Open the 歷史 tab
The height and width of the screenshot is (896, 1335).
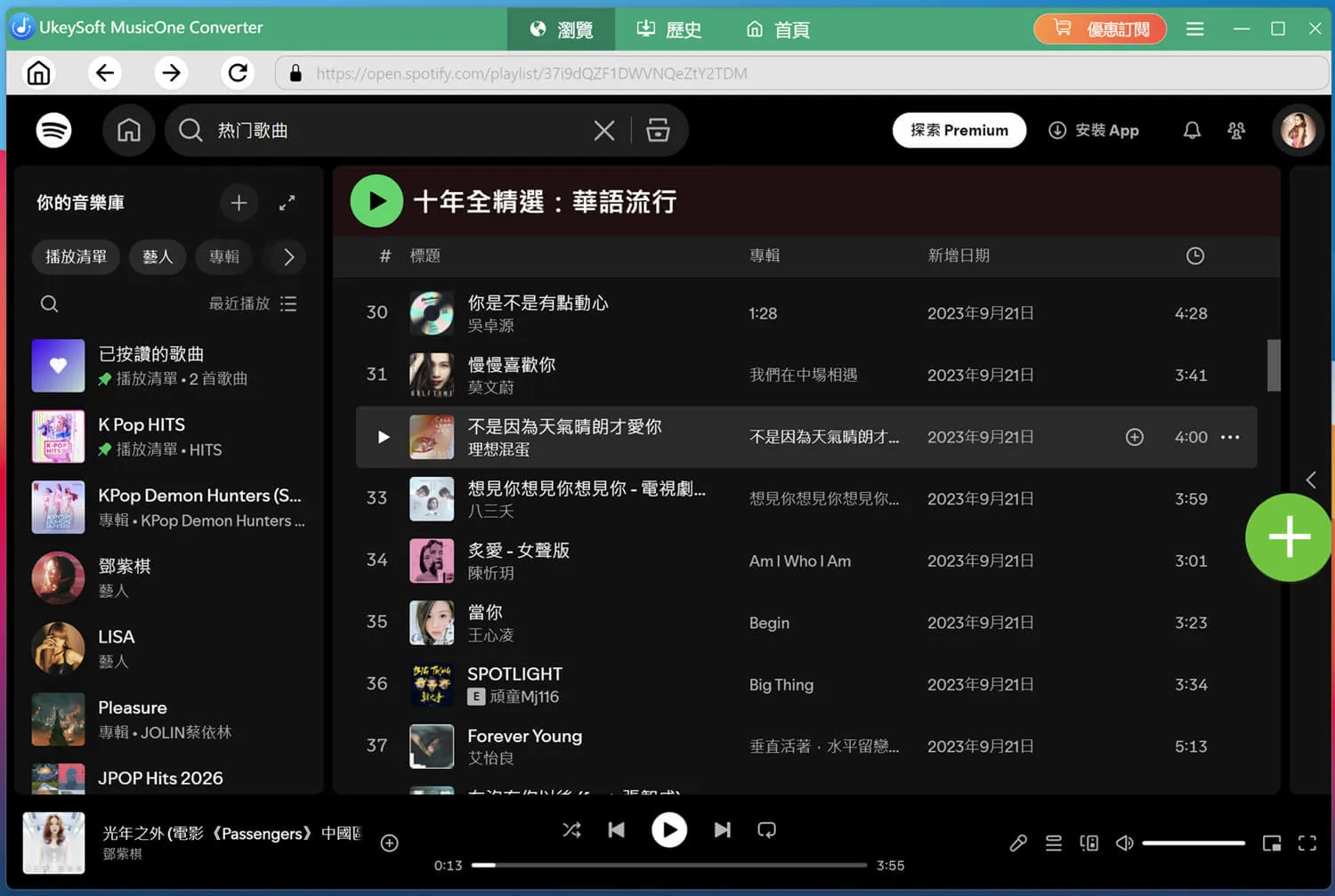pos(668,29)
